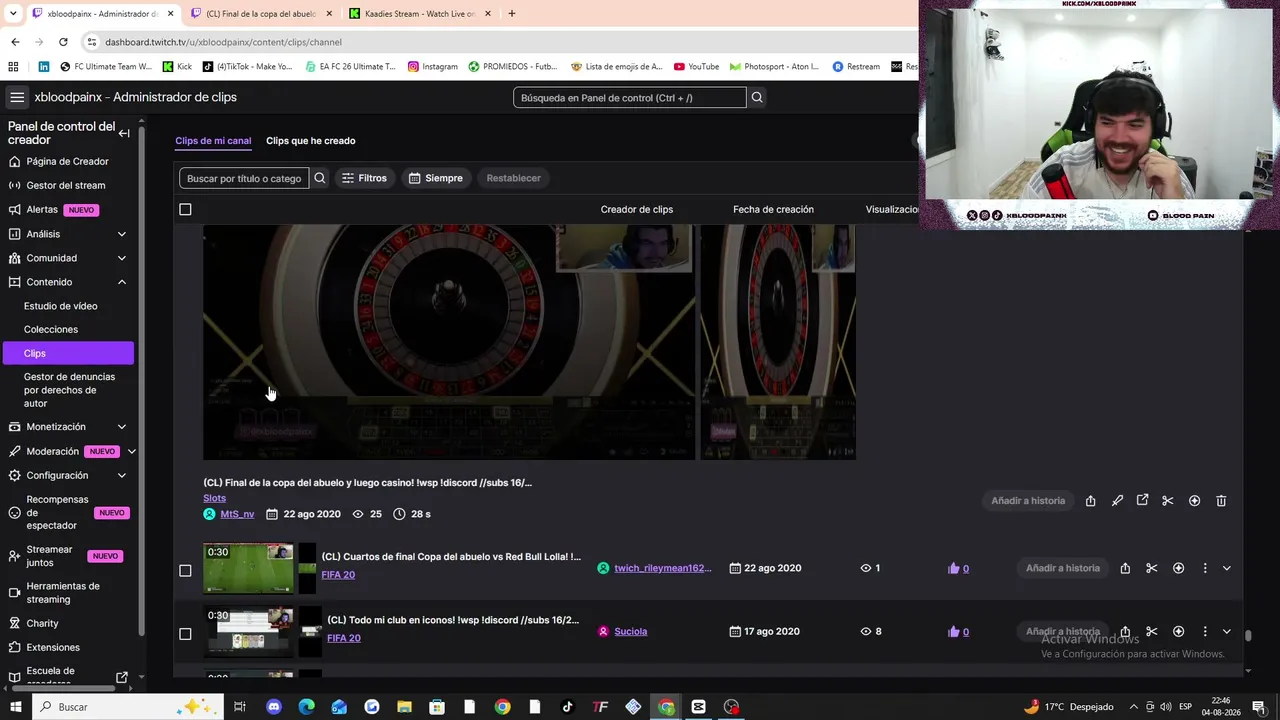Open the hamburger menu beside xbloodpainx title
Image resolution: width=1280 pixels, height=720 pixels.
(17, 97)
